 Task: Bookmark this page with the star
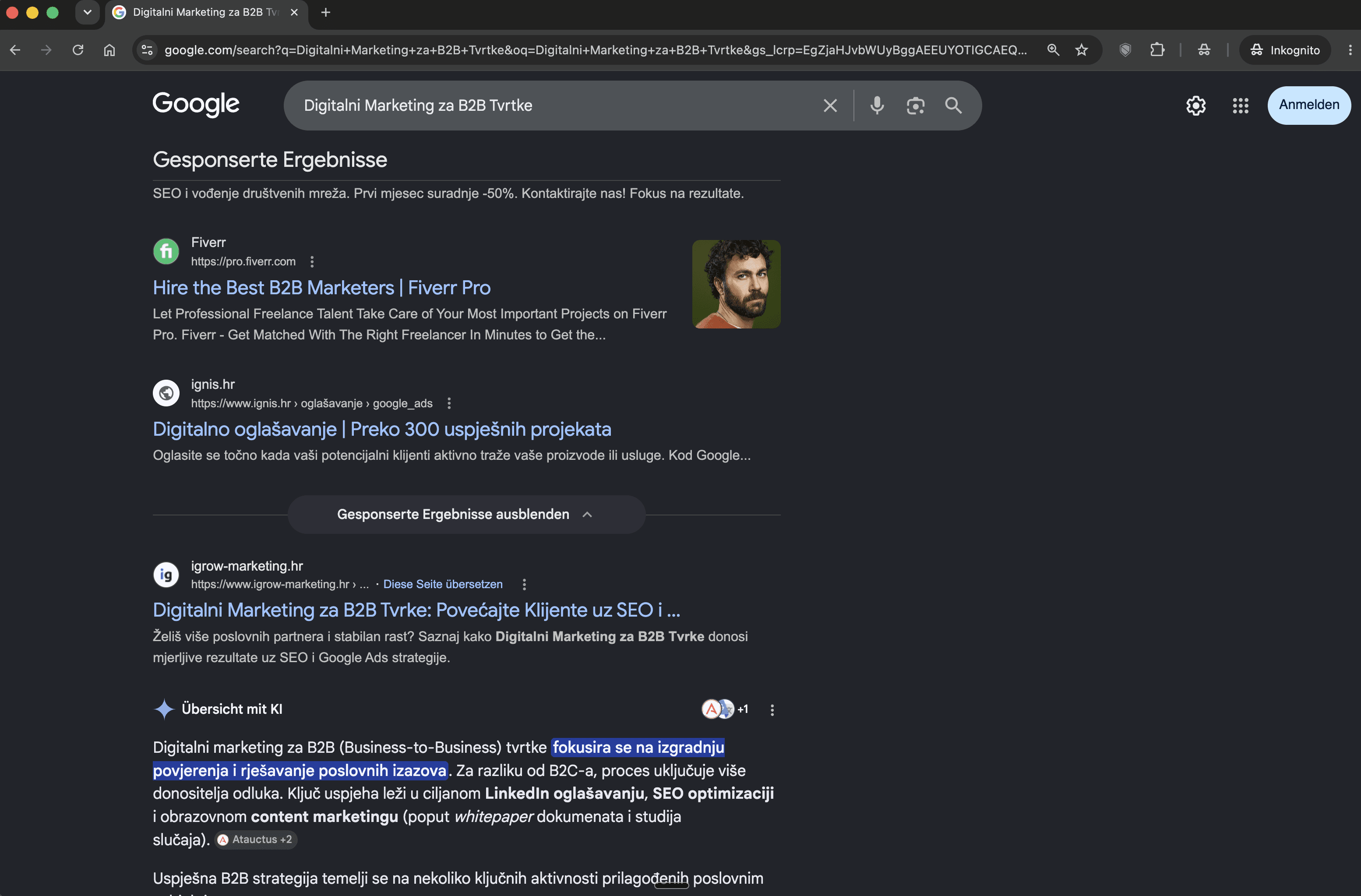[1081, 50]
